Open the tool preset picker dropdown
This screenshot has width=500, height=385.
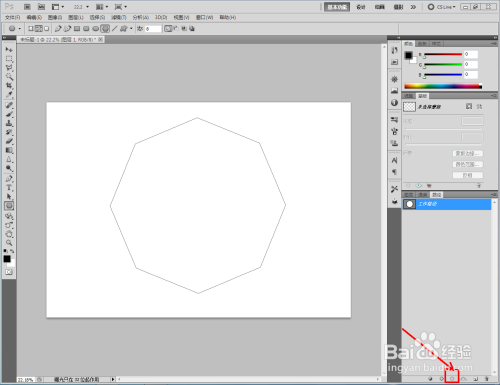[x=14, y=29]
